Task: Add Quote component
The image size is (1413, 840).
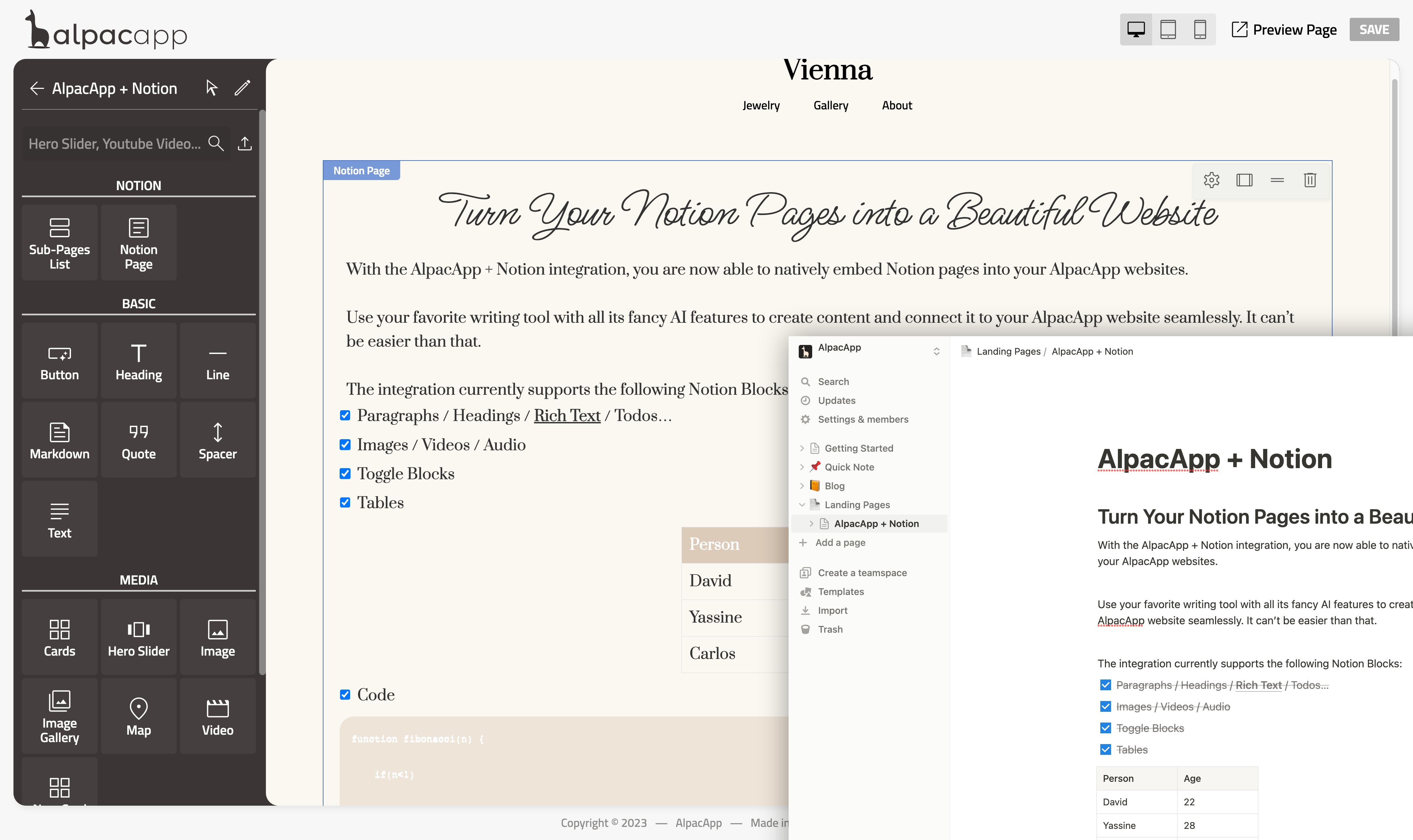Action: 139,440
